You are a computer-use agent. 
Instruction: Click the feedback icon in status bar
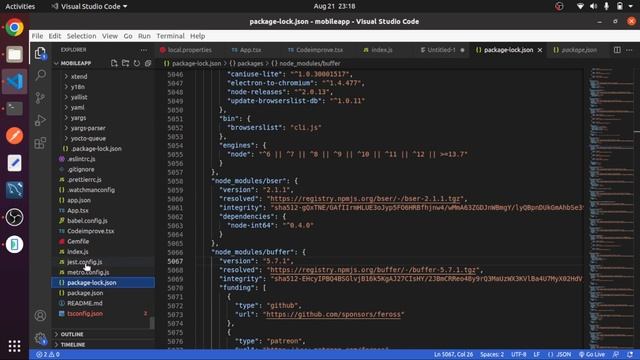(616, 354)
